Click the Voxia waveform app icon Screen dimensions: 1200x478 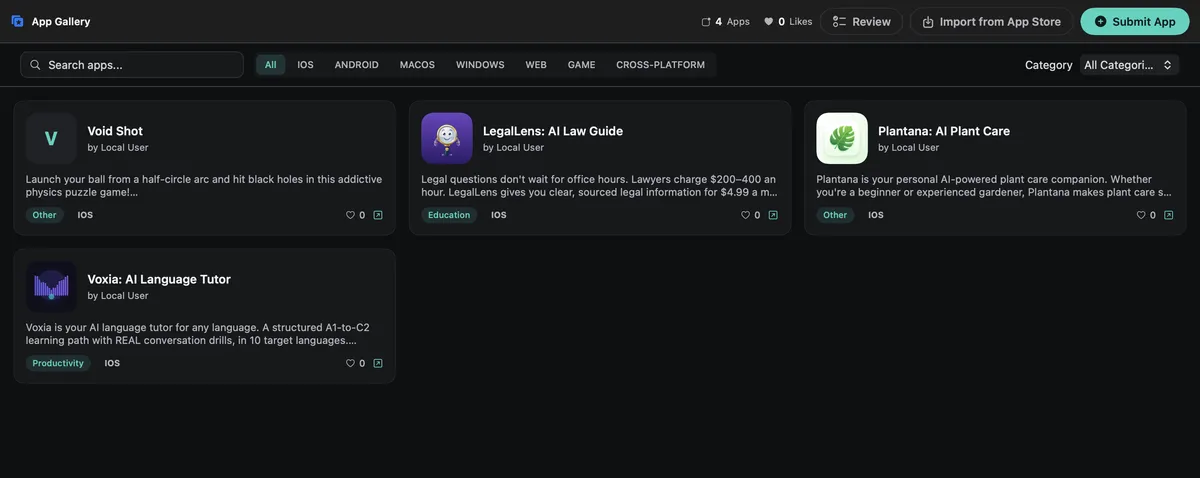point(51,287)
